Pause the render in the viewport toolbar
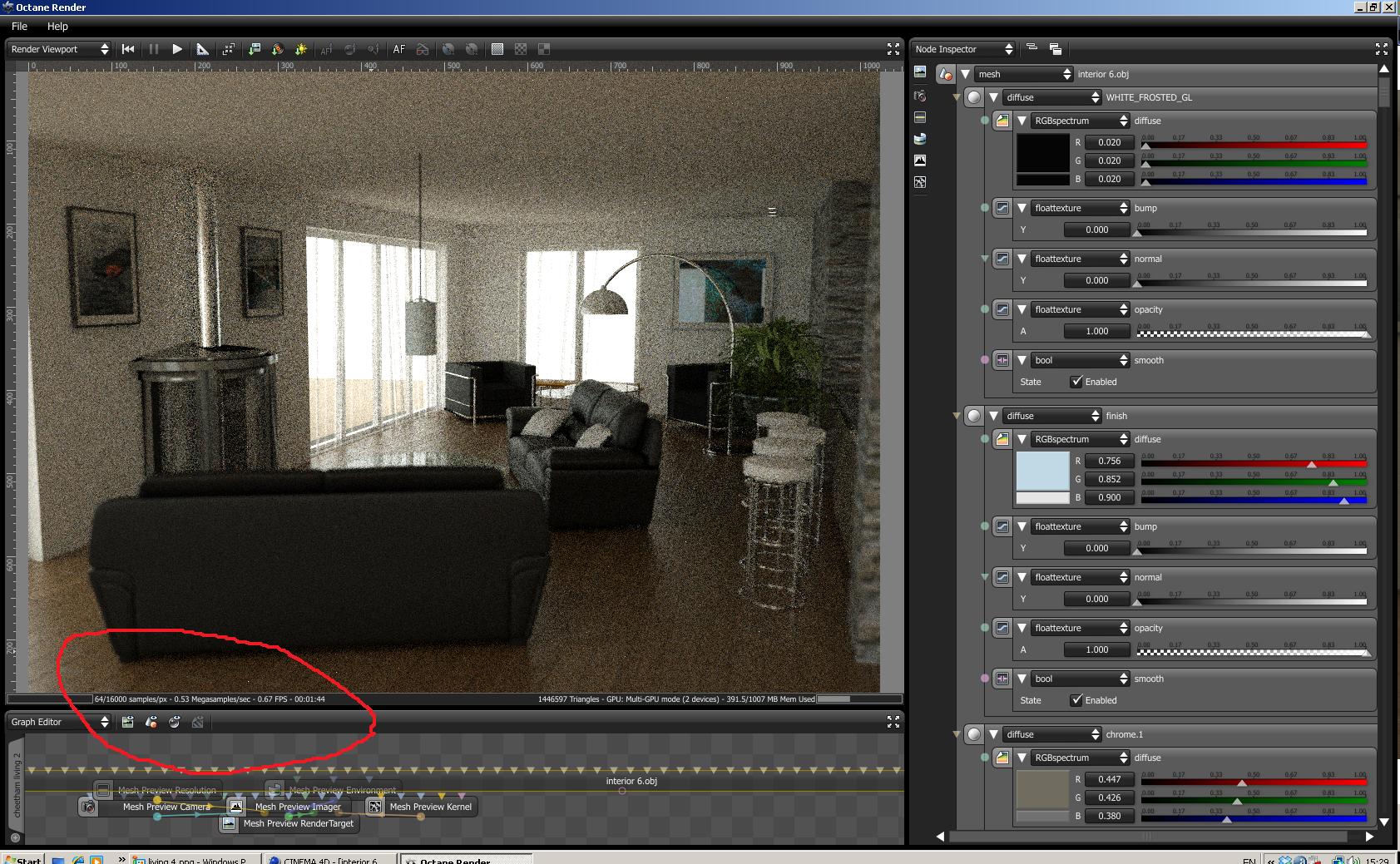This screenshot has width=1400, height=864. coord(154,49)
